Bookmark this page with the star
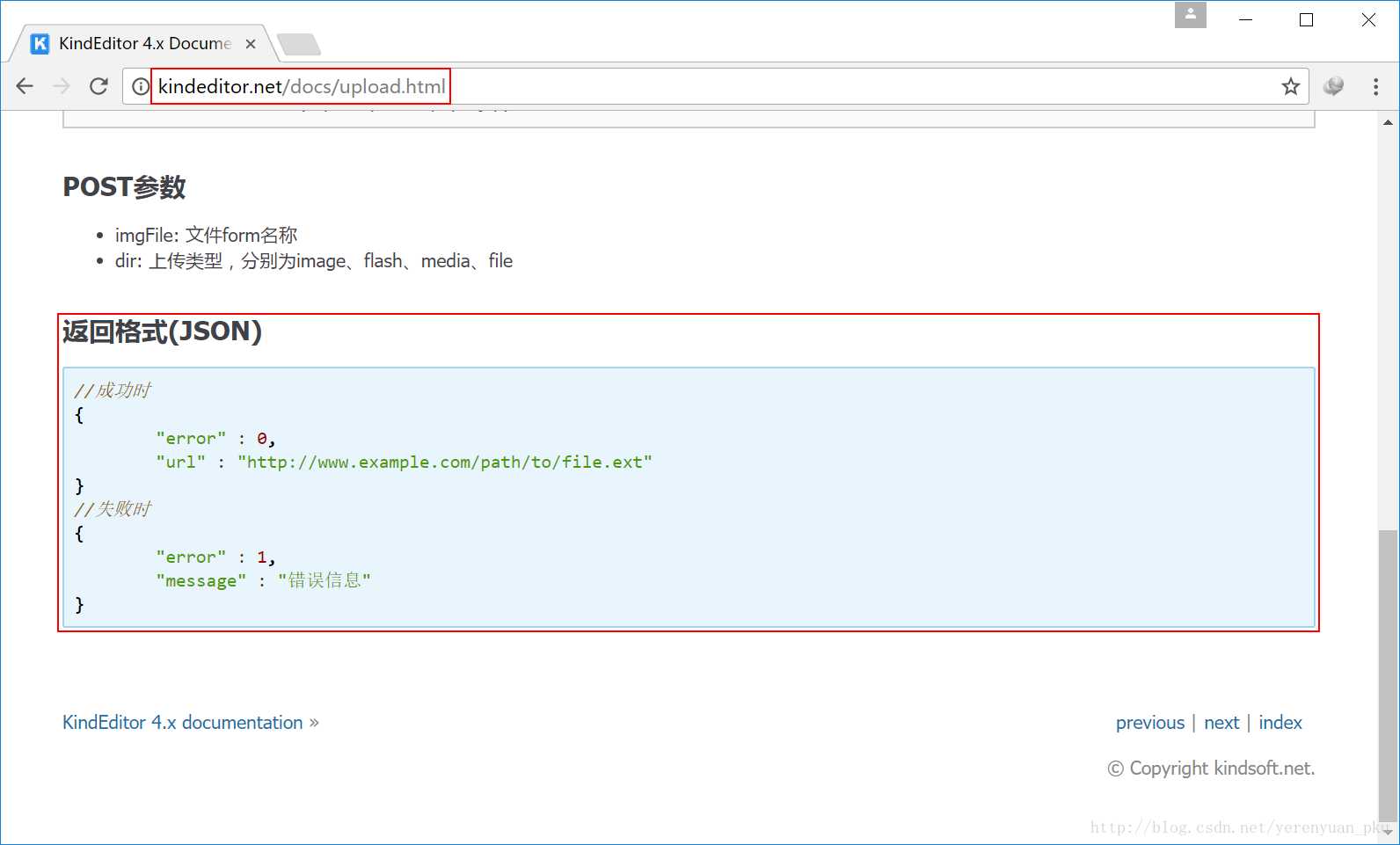Screen dimensions: 1400x845 click(x=1290, y=86)
